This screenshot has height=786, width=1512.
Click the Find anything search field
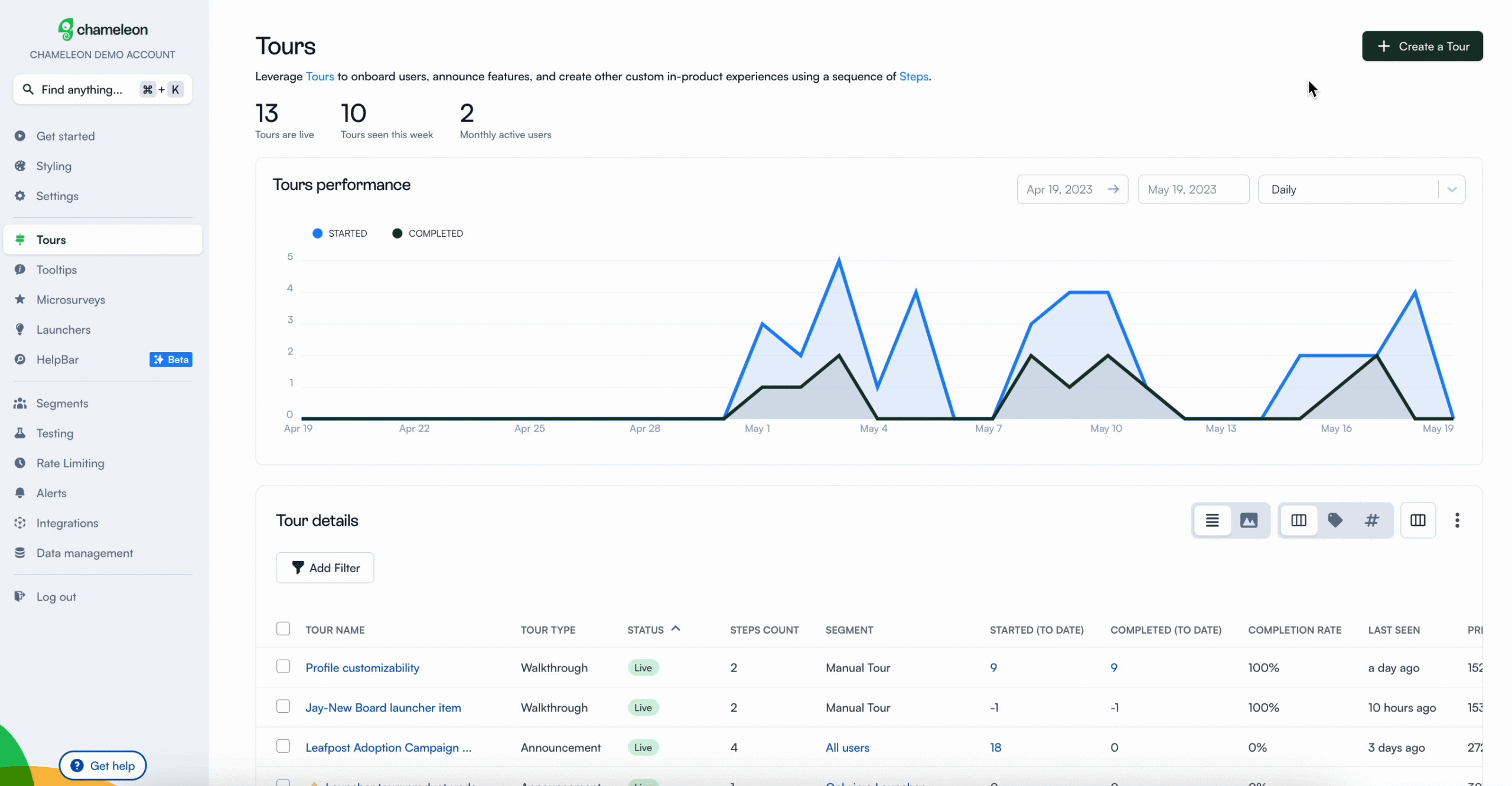pos(103,89)
